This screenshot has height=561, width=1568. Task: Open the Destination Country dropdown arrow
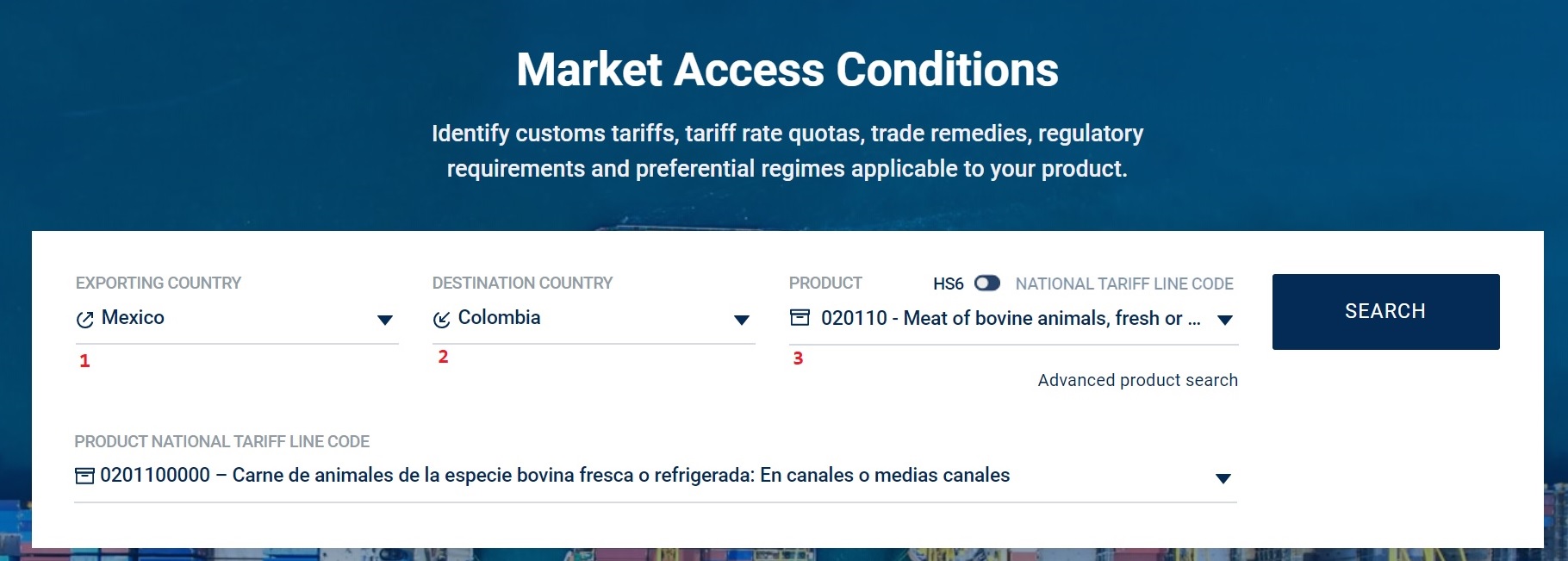click(741, 321)
